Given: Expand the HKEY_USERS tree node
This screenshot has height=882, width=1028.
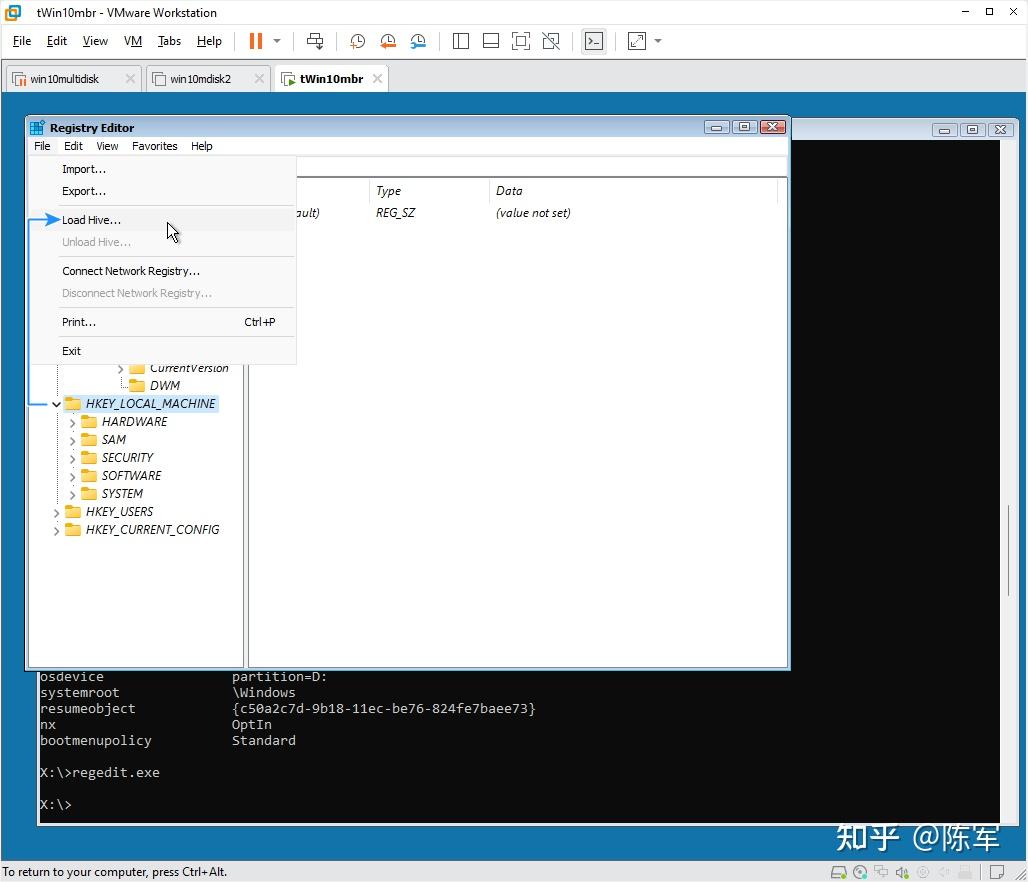Looking at the screenshot, I should 57,511.
